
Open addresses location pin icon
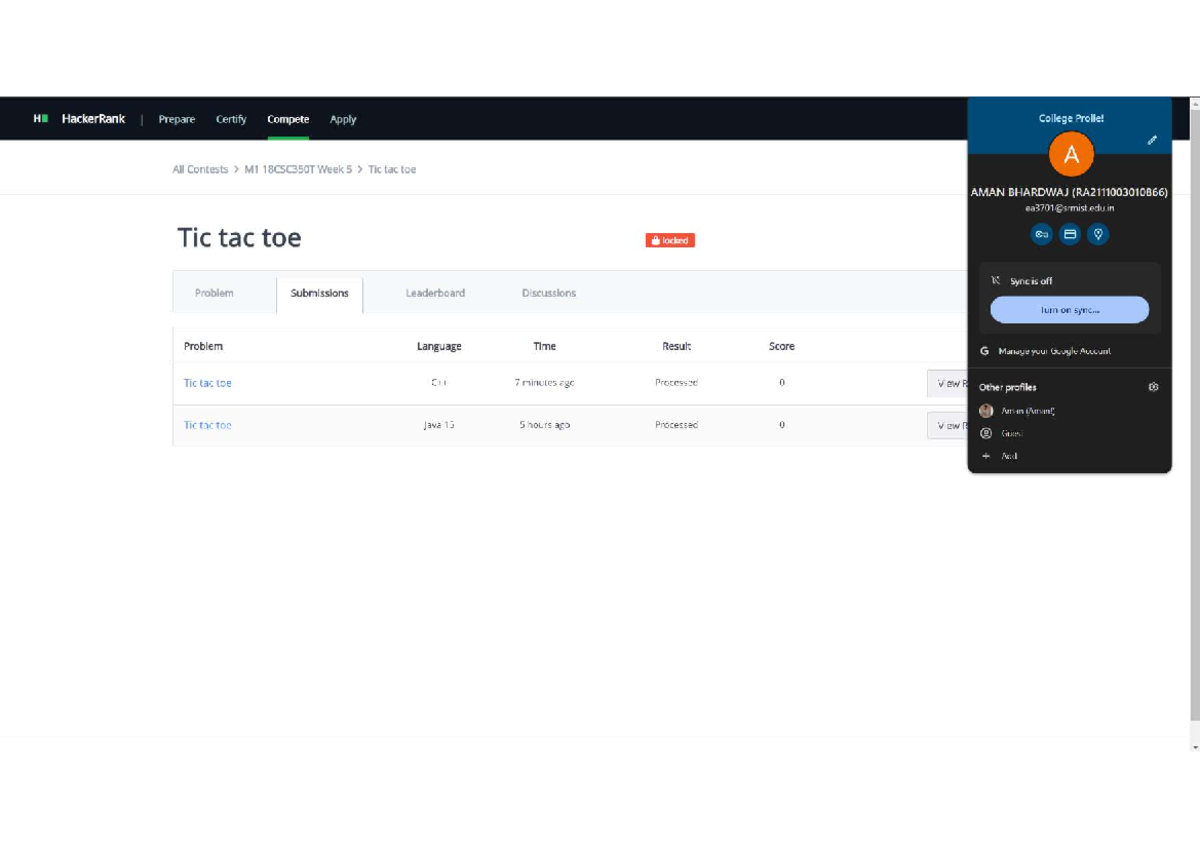(1098, 234)
